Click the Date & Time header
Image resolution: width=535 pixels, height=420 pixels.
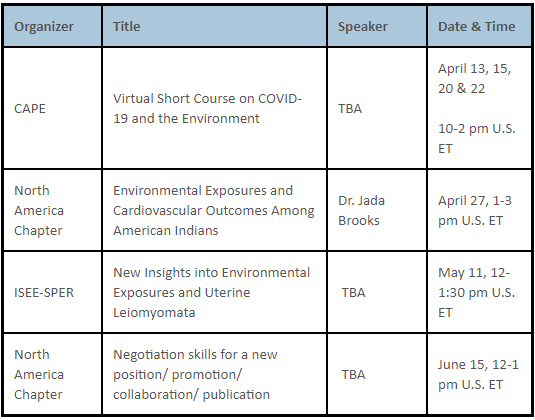coord(477,27)
